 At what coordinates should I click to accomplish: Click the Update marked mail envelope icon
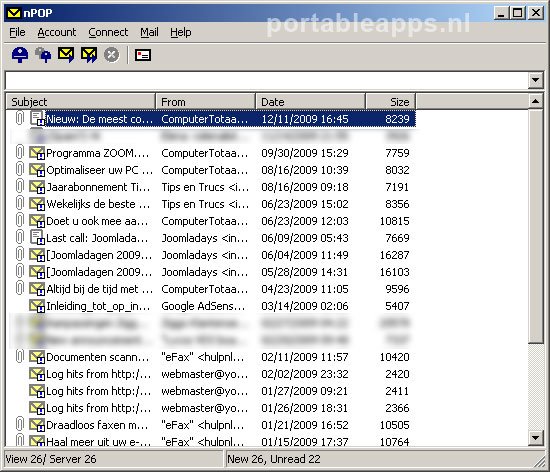(66, 55)
